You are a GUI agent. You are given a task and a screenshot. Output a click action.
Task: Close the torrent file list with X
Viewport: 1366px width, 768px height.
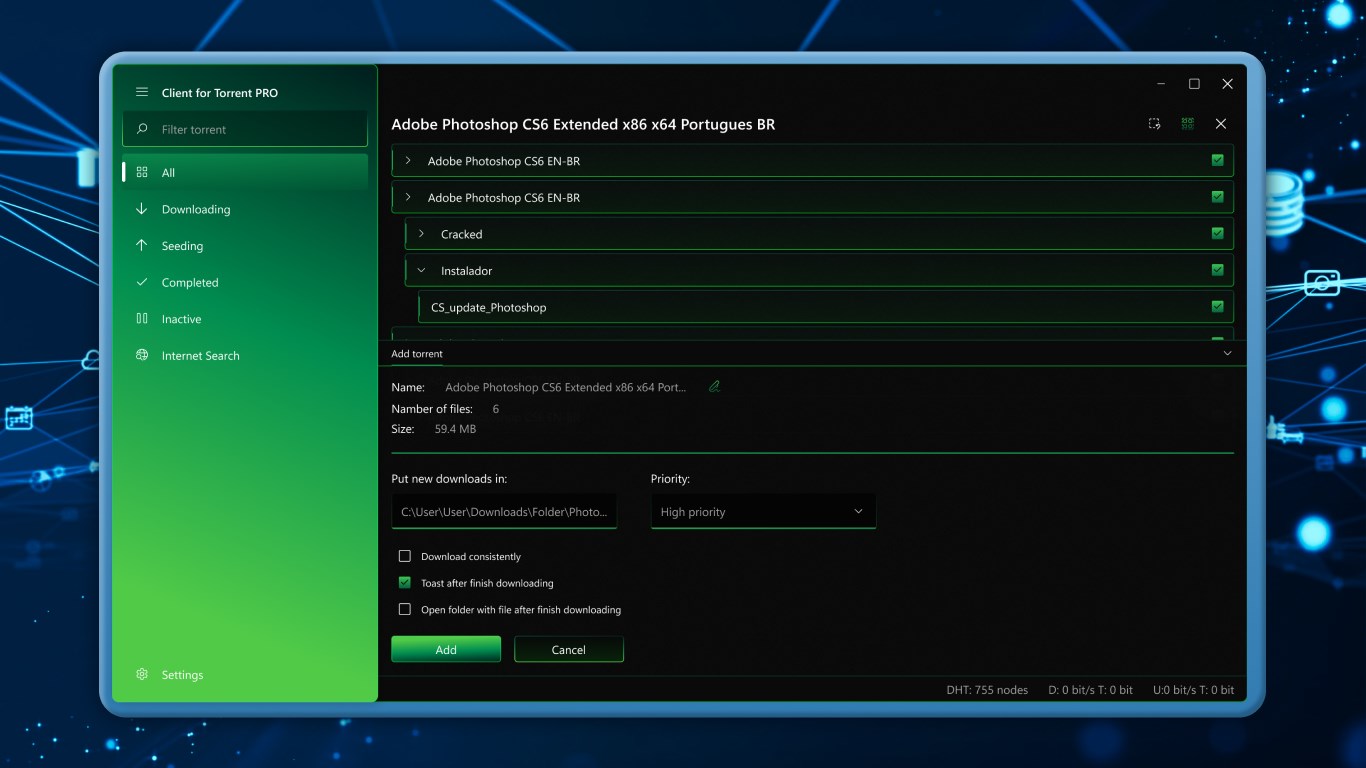[1220, 124]
